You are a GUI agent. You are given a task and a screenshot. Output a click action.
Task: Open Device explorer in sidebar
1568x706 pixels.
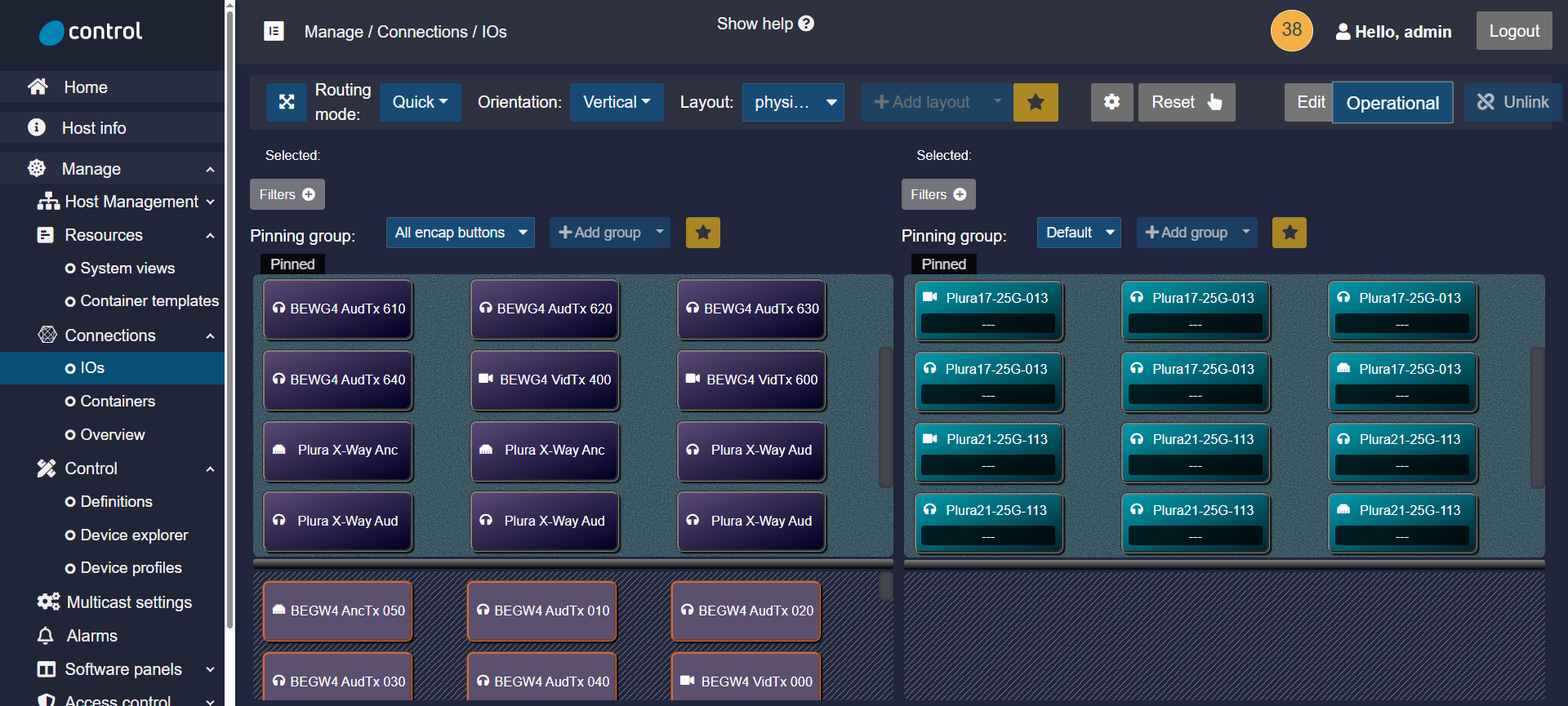click(x=134, y=535)
